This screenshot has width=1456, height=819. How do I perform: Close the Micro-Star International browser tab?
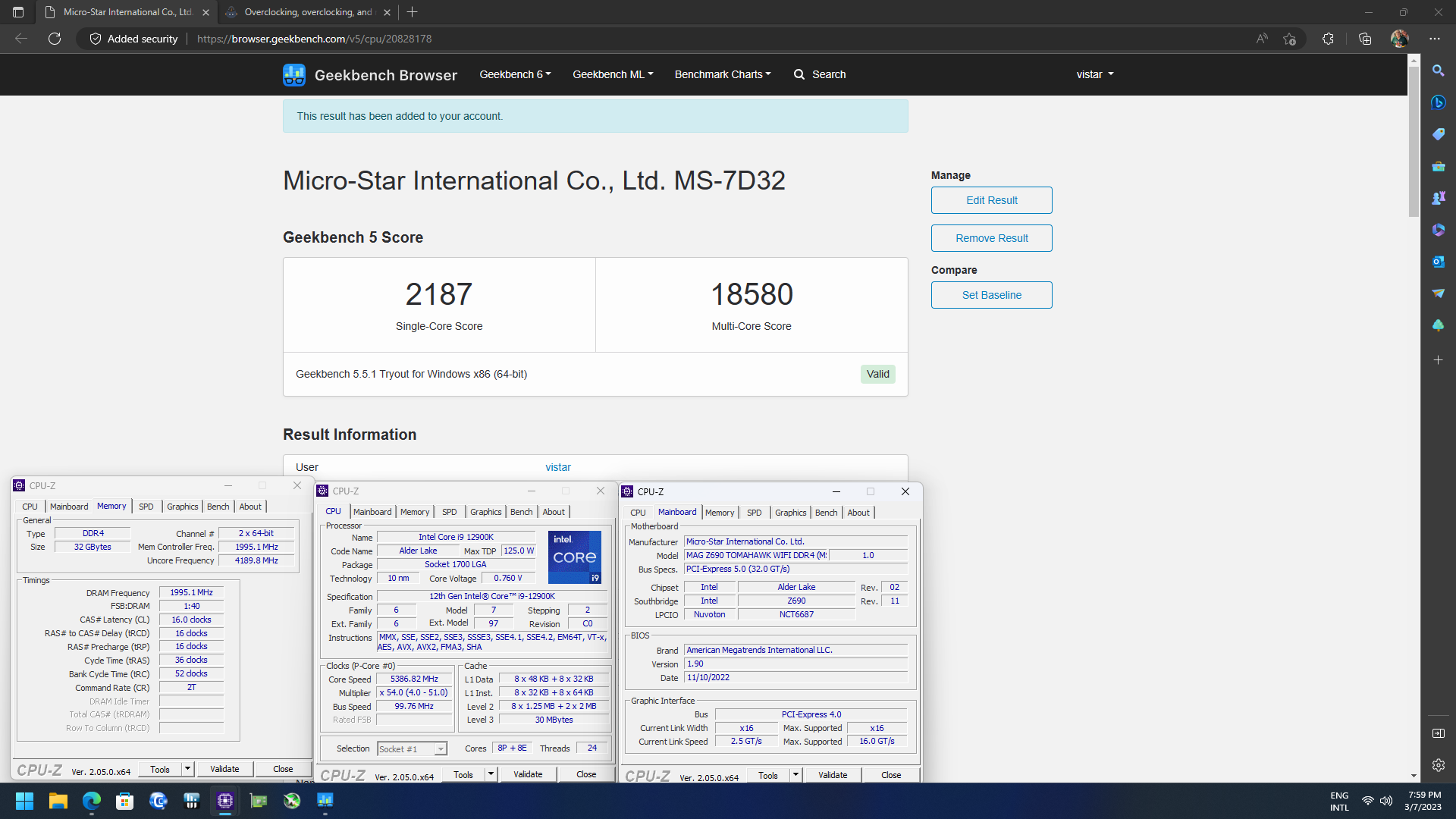(206, 12)
